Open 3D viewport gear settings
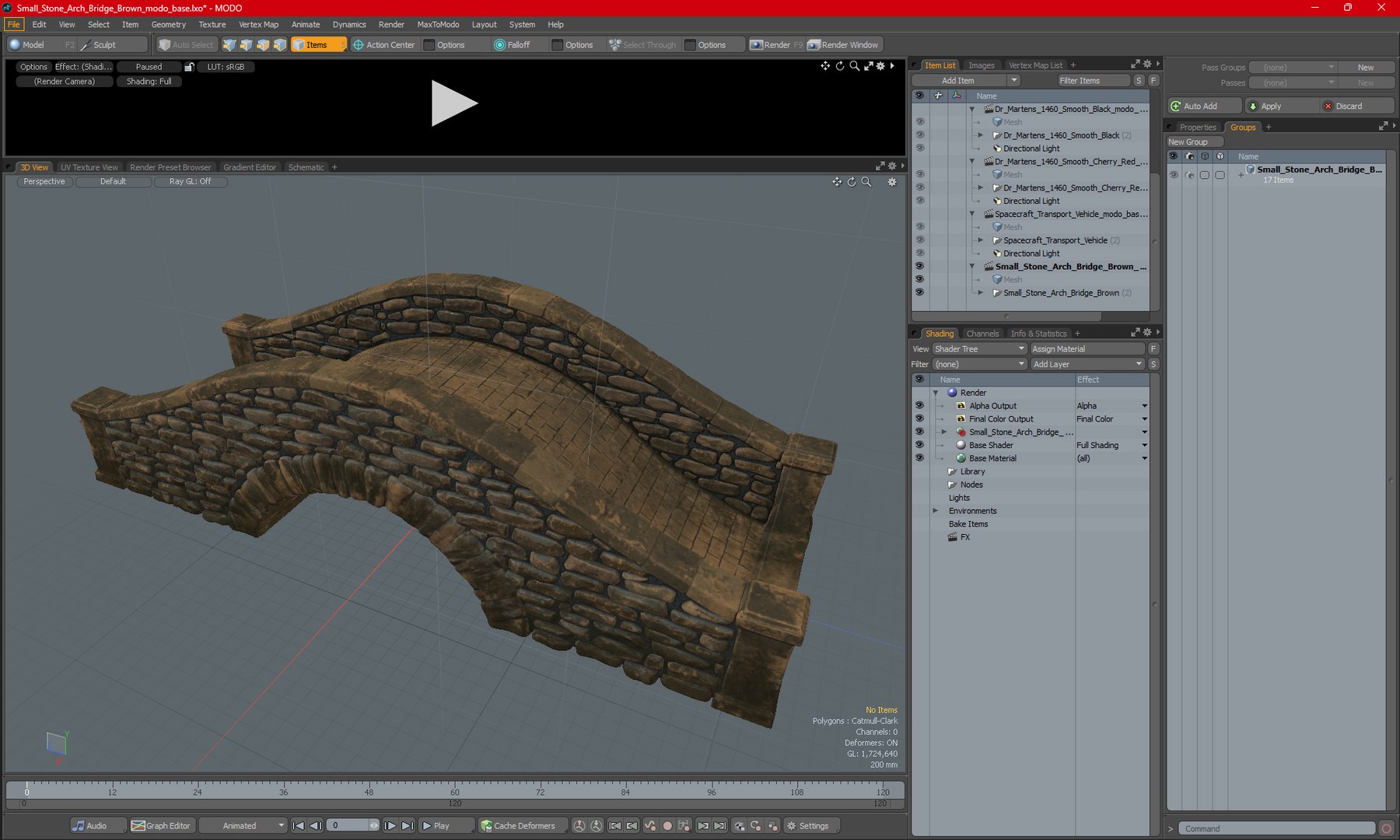 coord(892,182)
